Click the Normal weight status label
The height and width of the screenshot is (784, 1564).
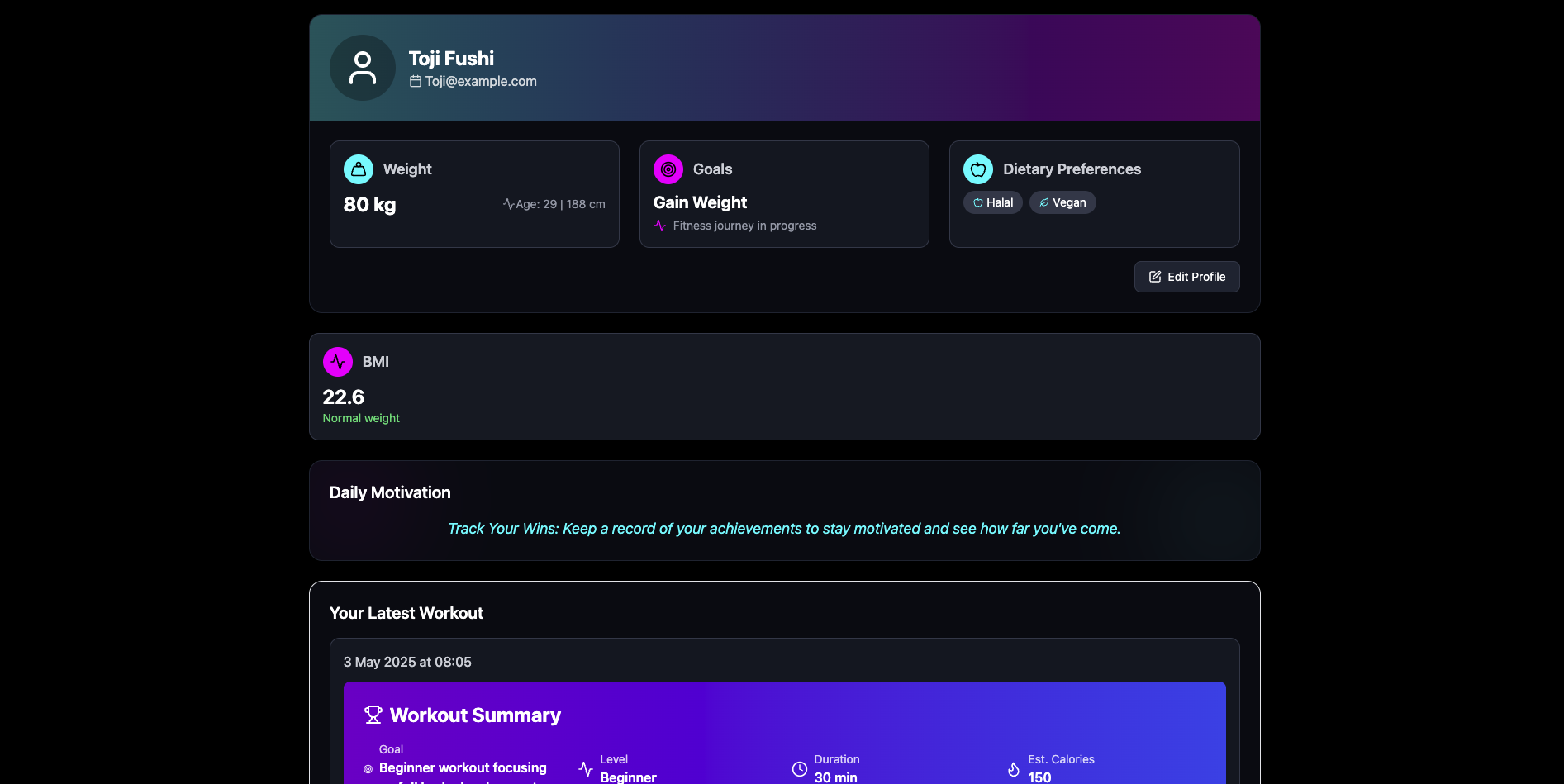(x=361, y=418)
